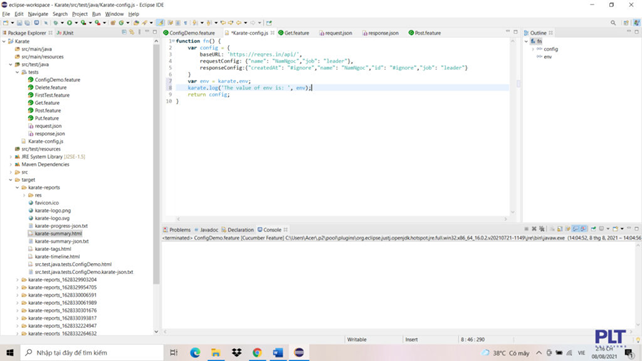Click the New Java Package icon
The image size is (642, 361).
113,23
